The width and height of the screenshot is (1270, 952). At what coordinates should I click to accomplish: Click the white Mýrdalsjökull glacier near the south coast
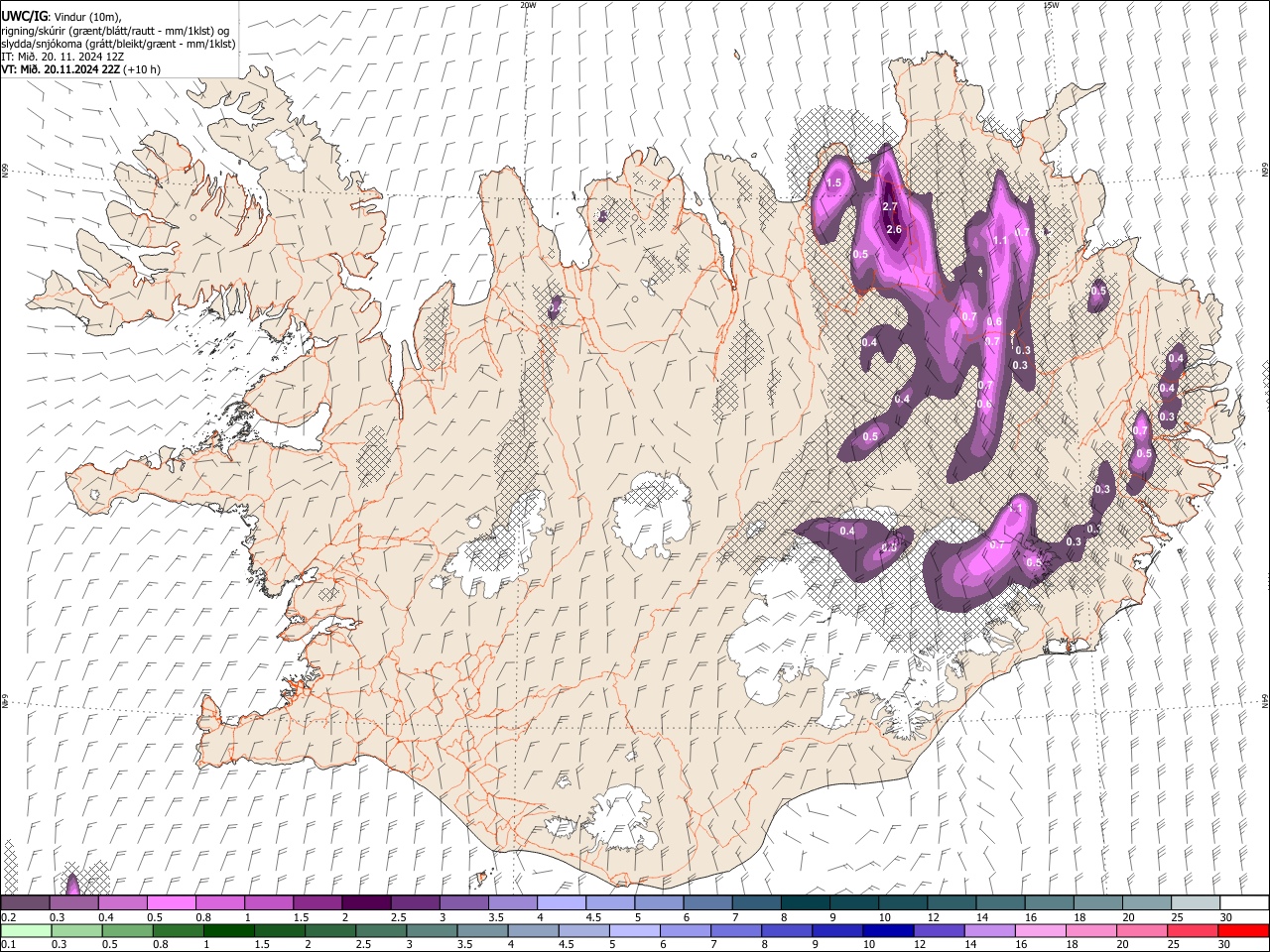coord(621,819)
